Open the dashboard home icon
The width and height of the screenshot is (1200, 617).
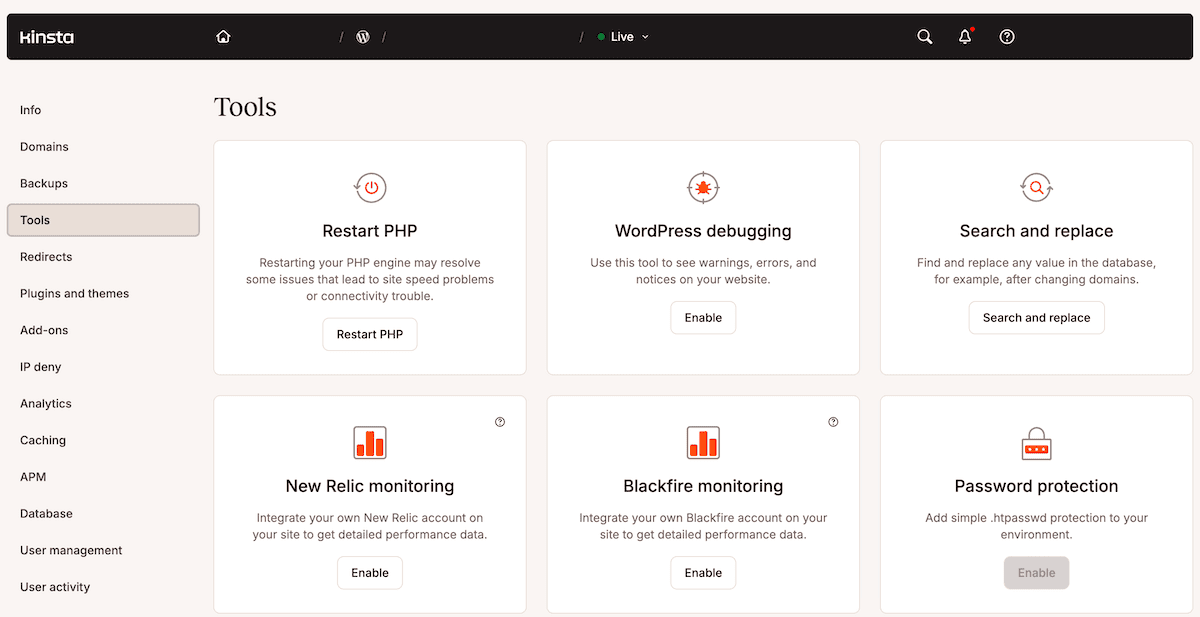(x=222, y=36)
